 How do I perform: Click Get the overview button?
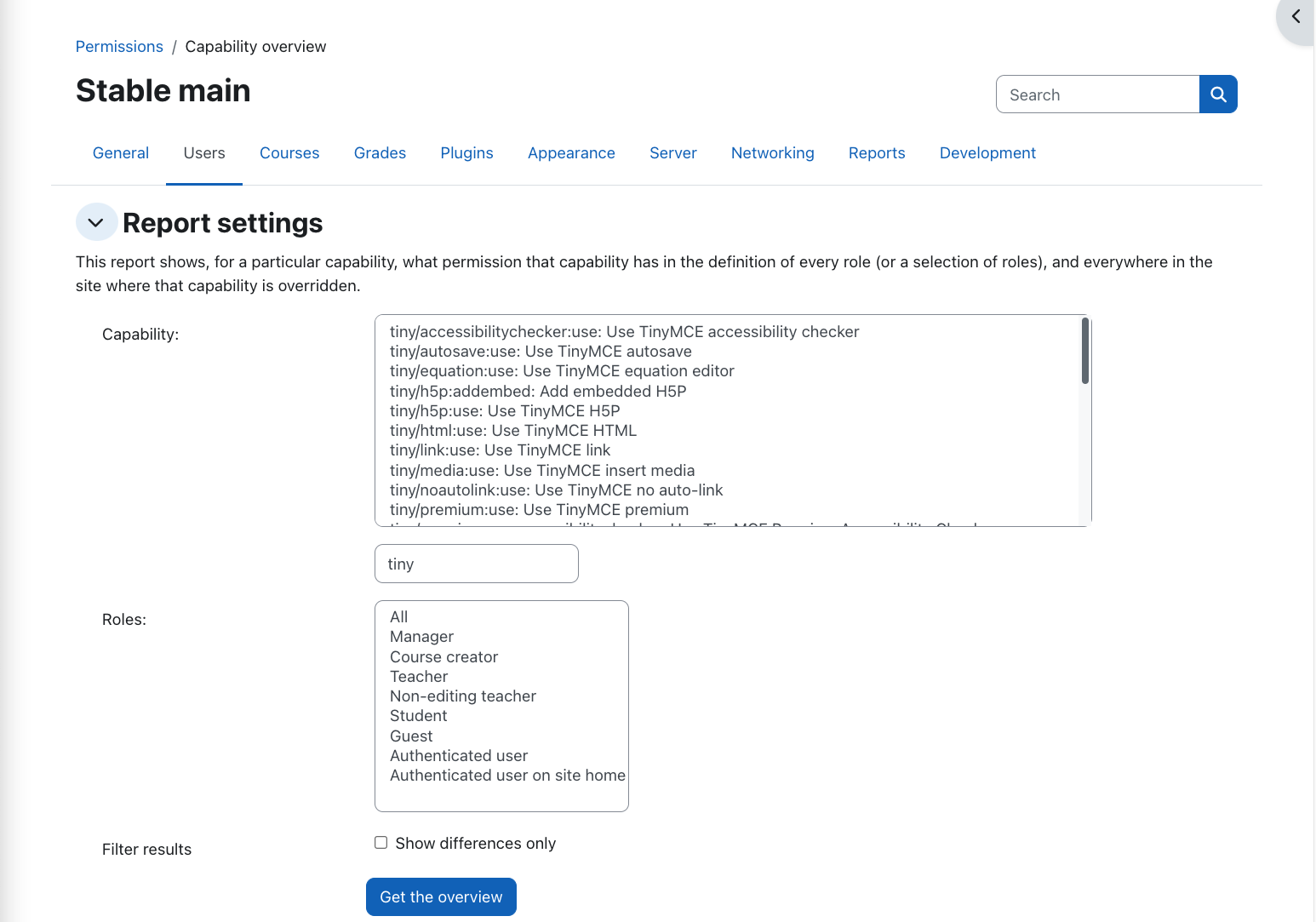click(x=441, y=896)
